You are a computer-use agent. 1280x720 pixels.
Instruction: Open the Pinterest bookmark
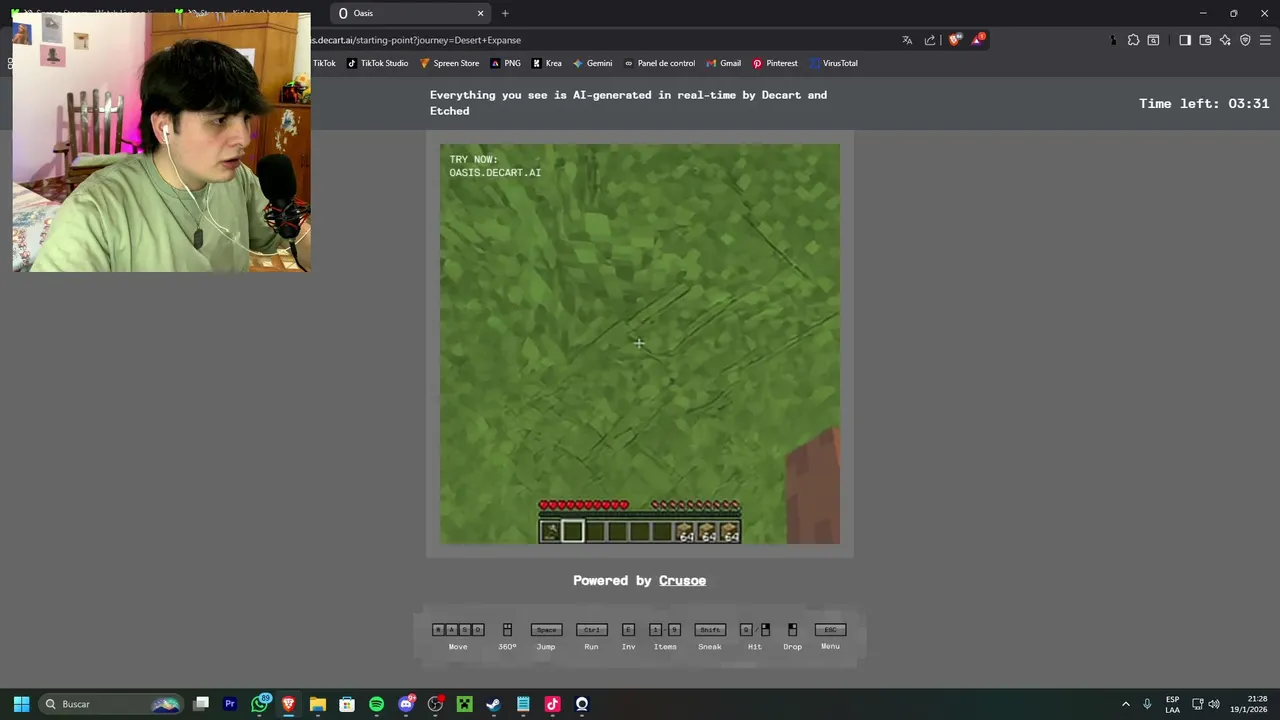click(775, 63)
